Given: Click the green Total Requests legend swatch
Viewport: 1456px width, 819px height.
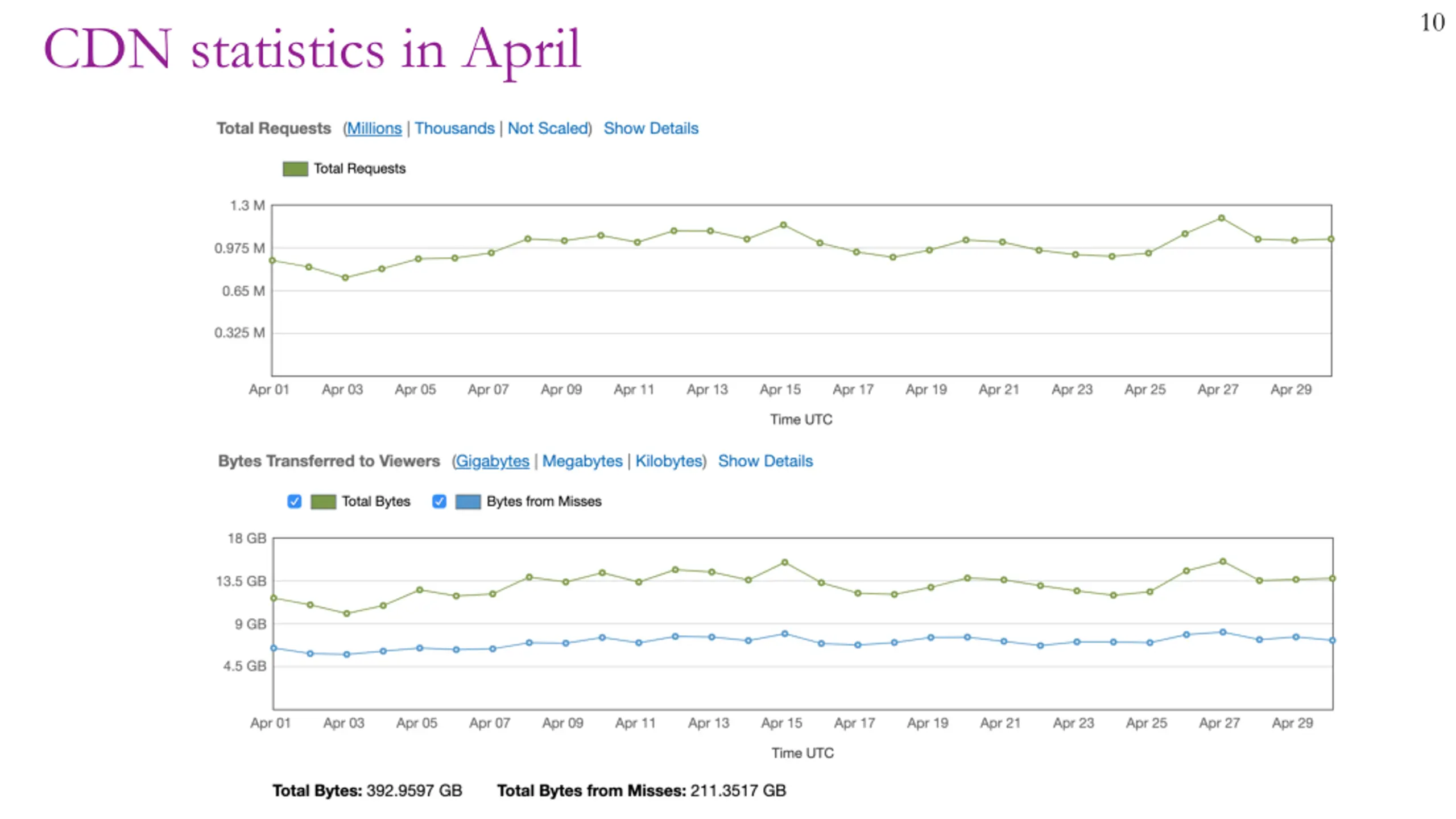Looking at the screenshot, I should [295, 169].
